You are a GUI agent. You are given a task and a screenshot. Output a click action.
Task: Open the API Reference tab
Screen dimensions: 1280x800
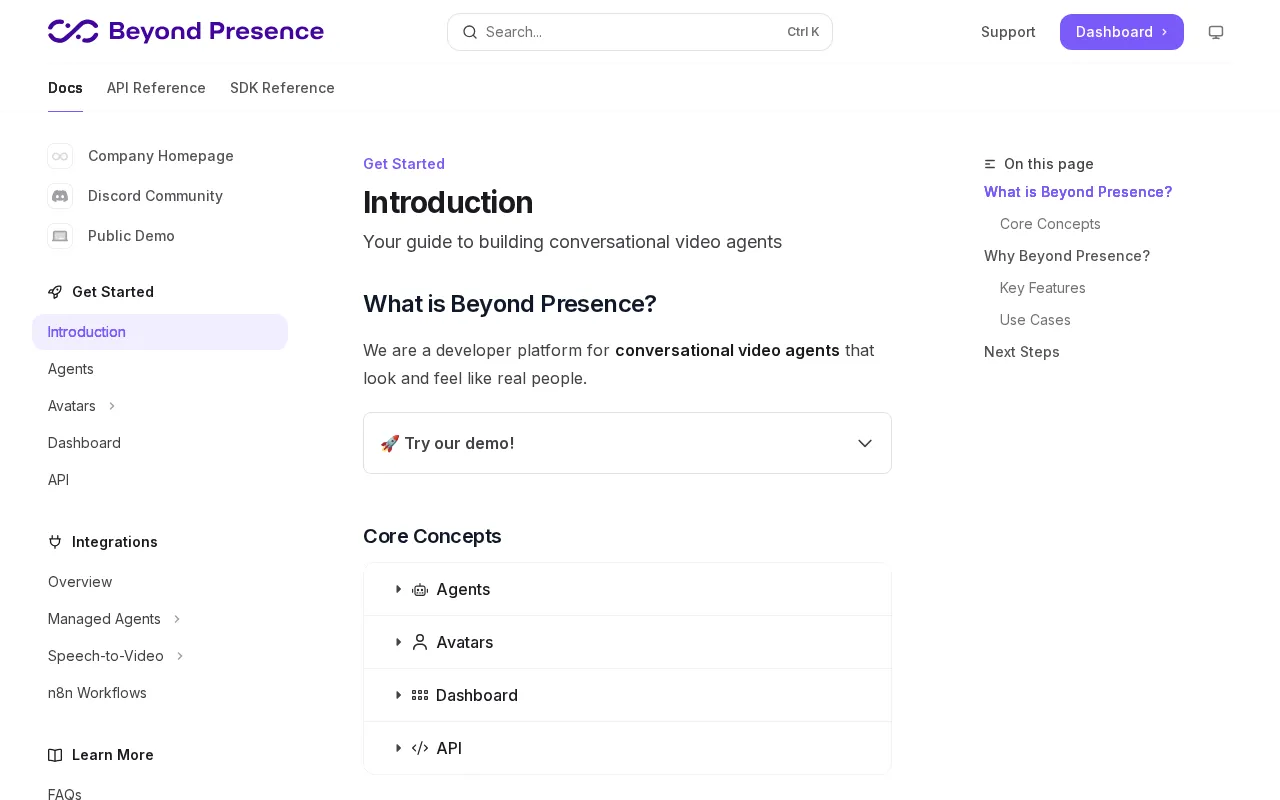[x=156, y=88]
